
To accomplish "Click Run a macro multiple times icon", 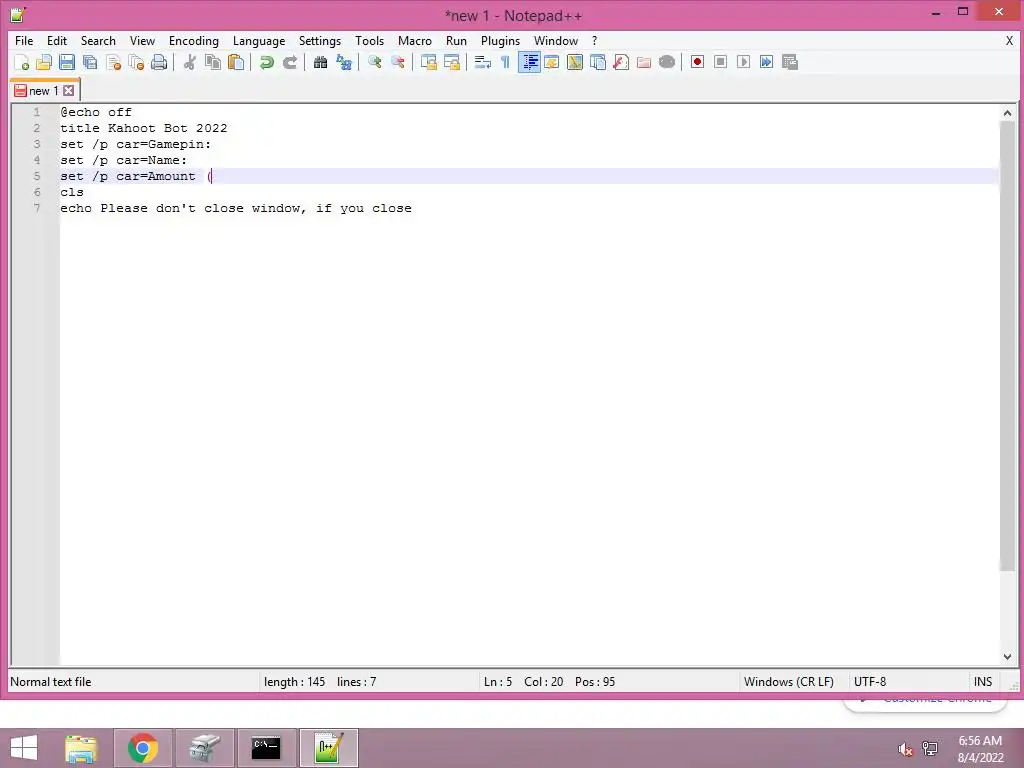I will pyautogui.click(x=766, y=62).
